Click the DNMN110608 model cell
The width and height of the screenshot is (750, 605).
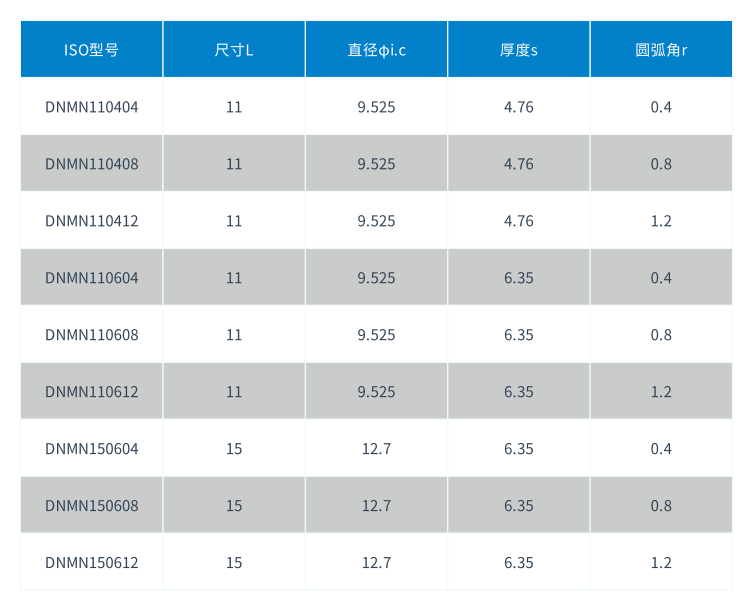(x=91, y=334)
